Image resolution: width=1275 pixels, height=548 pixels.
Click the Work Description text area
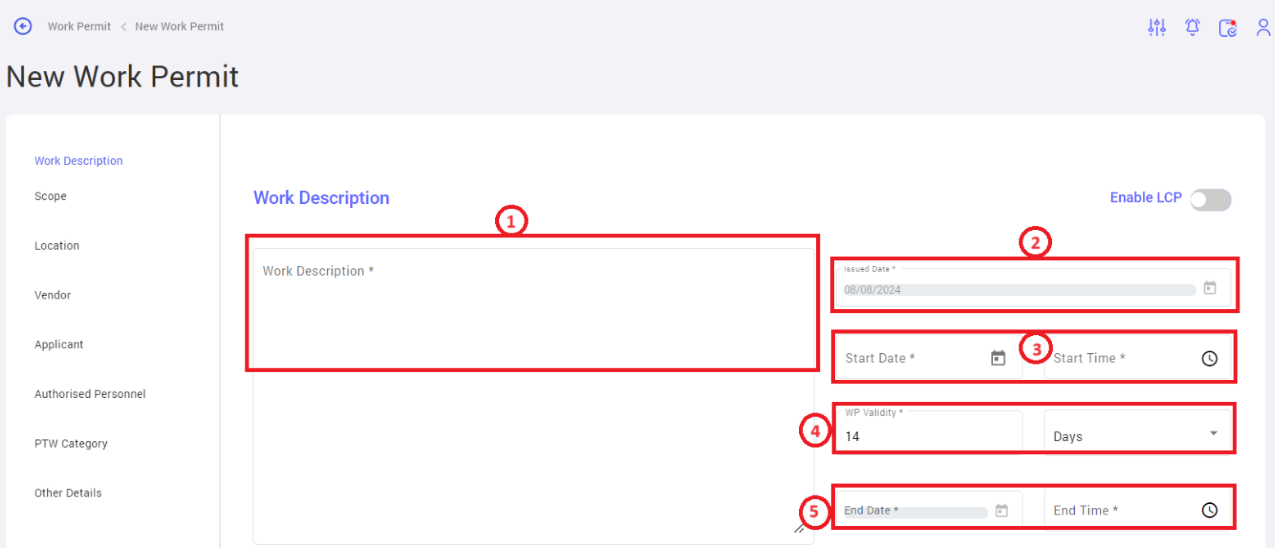[533, 396]
